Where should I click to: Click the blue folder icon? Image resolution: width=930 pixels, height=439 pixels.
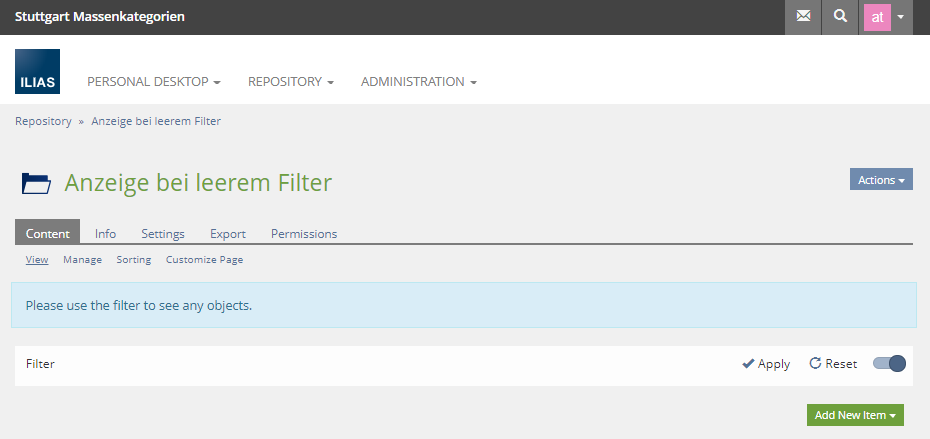click(x=36, y=183)
